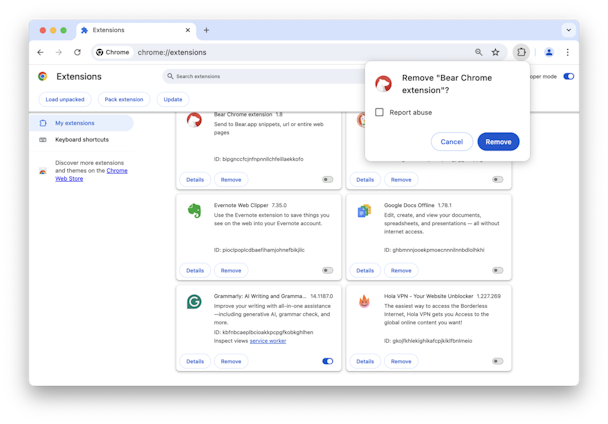Open Details on the card behind the dialog
608x424 pixels.
pyautogui.click(x=365, y=180)
